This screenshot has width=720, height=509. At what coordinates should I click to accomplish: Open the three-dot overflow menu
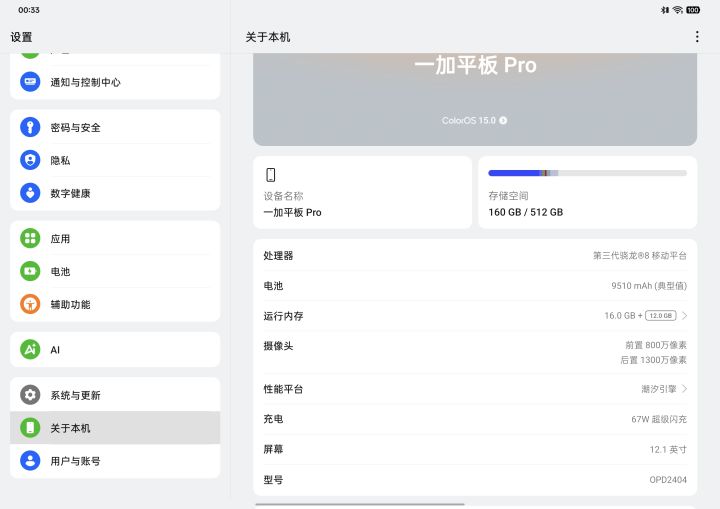697,37
